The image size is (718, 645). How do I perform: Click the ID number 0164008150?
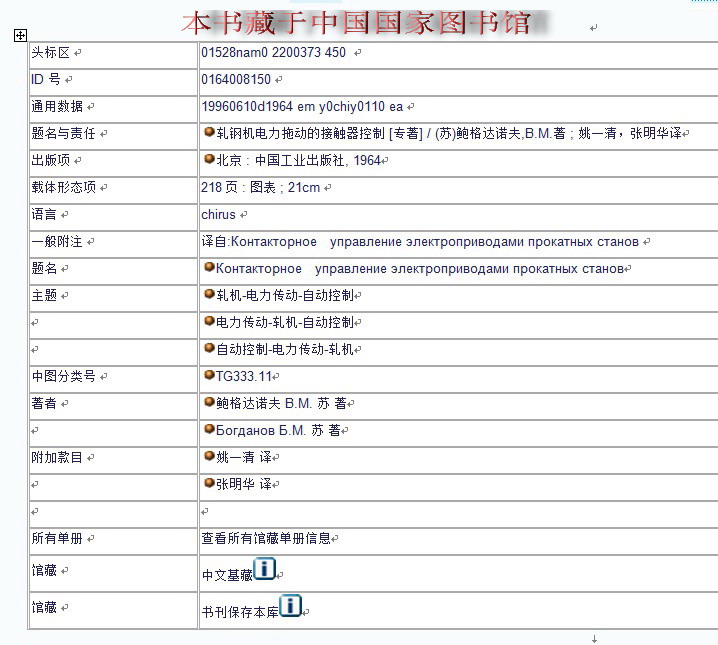click(x=236, y=80)
